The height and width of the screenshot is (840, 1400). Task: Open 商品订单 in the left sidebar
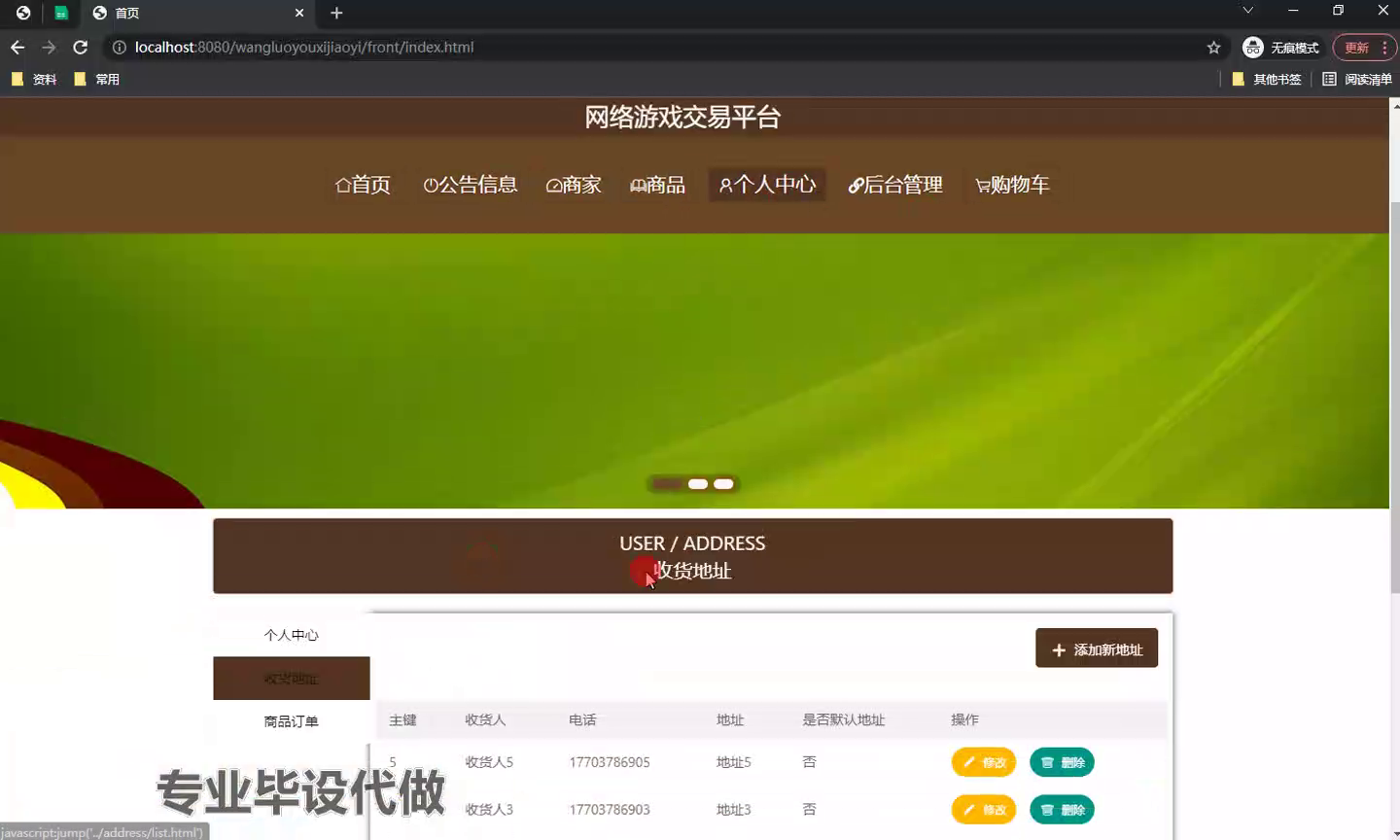pos(292,721)
